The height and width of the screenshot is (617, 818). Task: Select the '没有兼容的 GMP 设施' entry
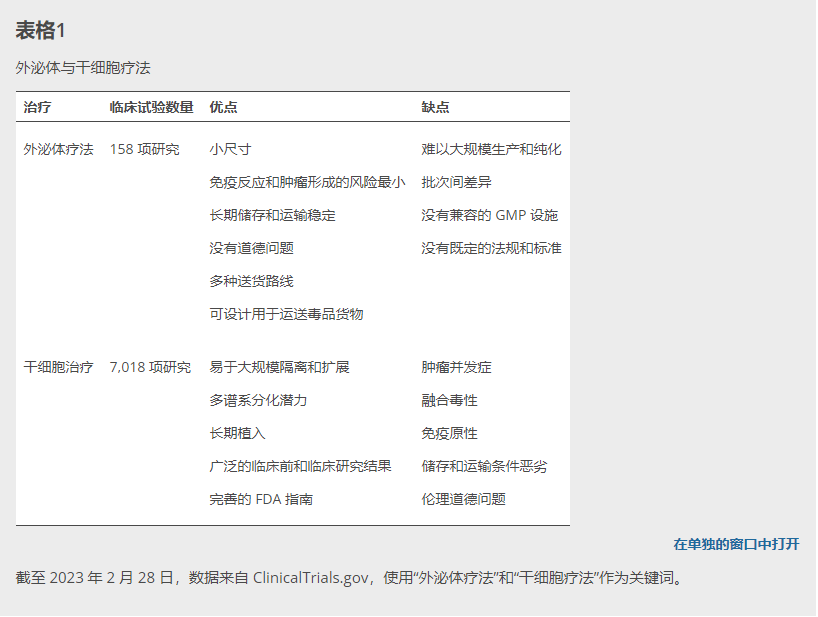click(489, 215)
